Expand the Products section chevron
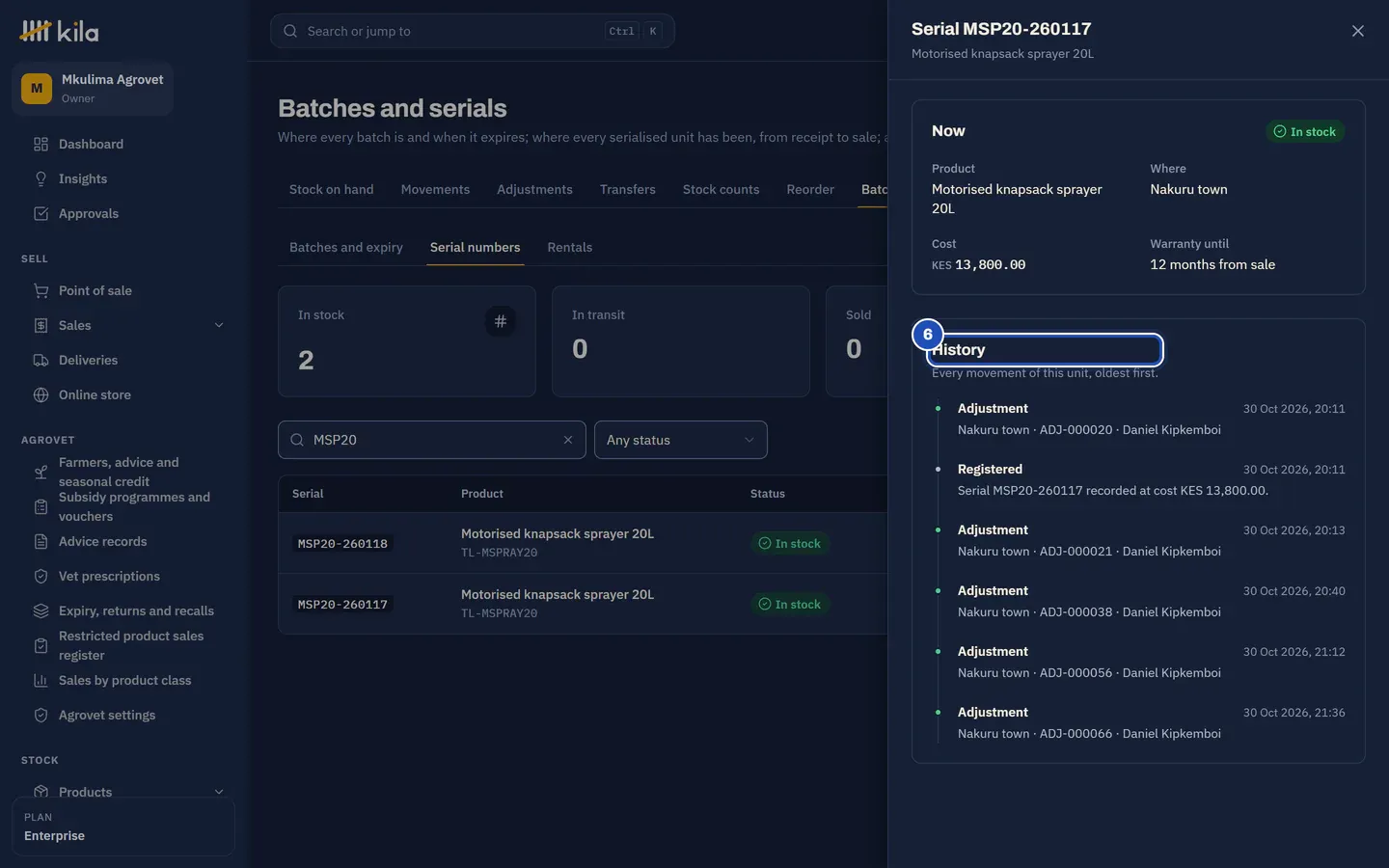1389x868 pixels. [219, 793]
